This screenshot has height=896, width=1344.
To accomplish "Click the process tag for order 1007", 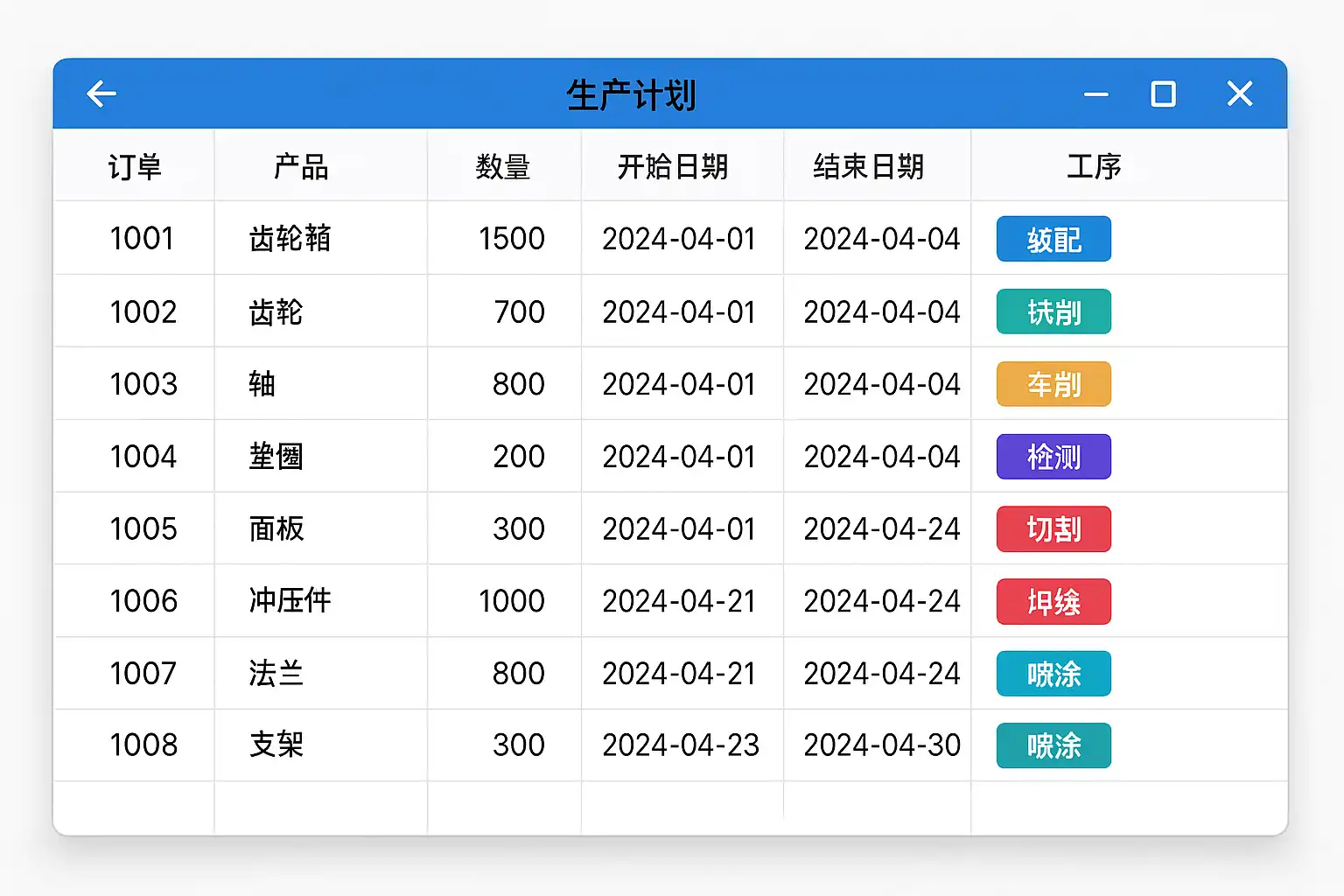I will [1053, 674].
